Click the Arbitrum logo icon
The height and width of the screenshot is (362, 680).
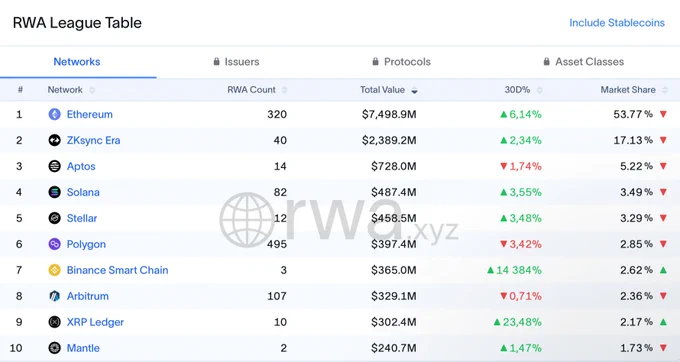click(54, 296)
